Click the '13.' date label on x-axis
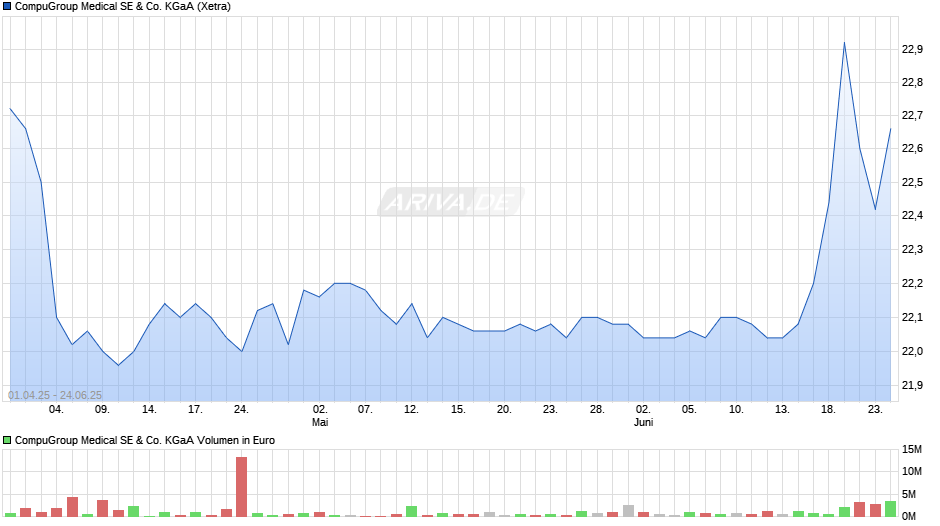The height and width of the screenshot is (526, 940). pyautogui.click(x=782, y=410)
